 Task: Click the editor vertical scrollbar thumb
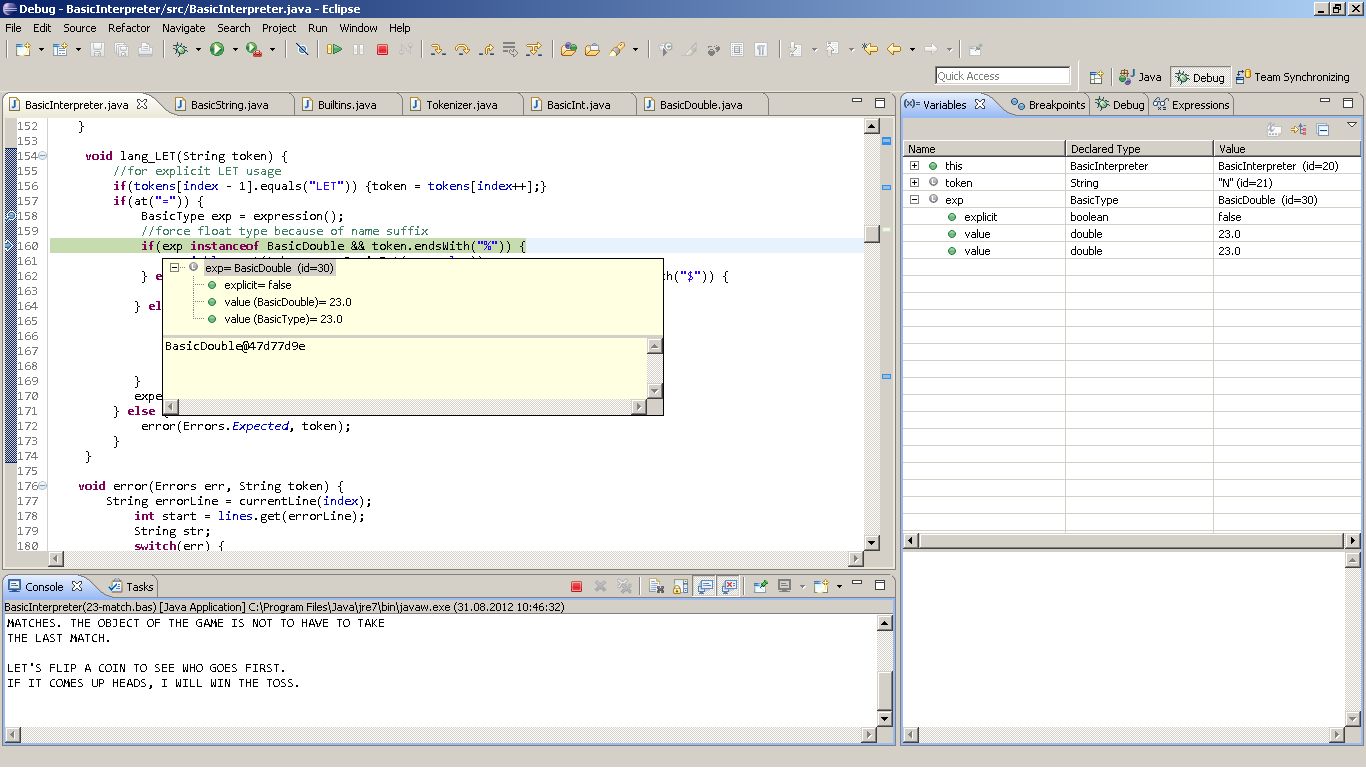(872, 234)
